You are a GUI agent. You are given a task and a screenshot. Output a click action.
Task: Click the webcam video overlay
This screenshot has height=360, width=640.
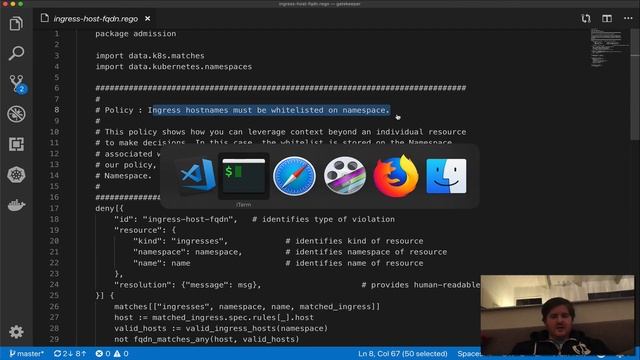click(557, 315)
